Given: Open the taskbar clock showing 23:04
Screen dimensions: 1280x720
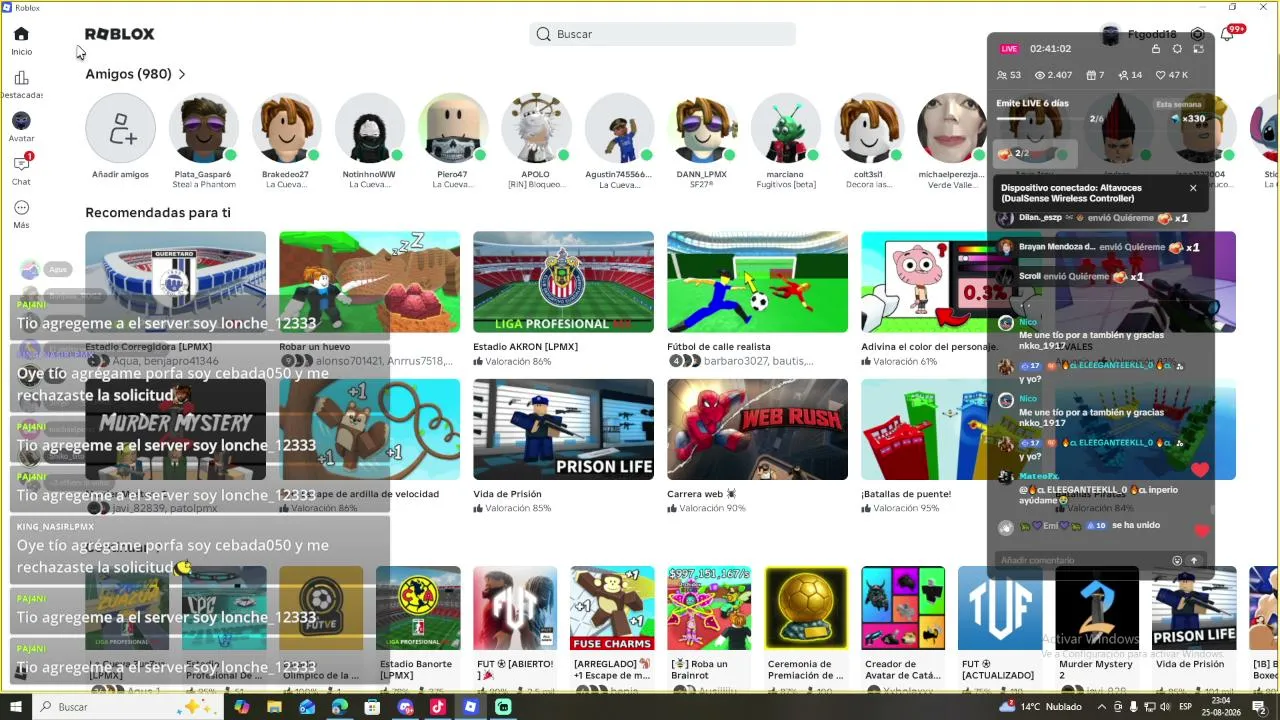Looking at the screenshot, I should [1221, 707].
